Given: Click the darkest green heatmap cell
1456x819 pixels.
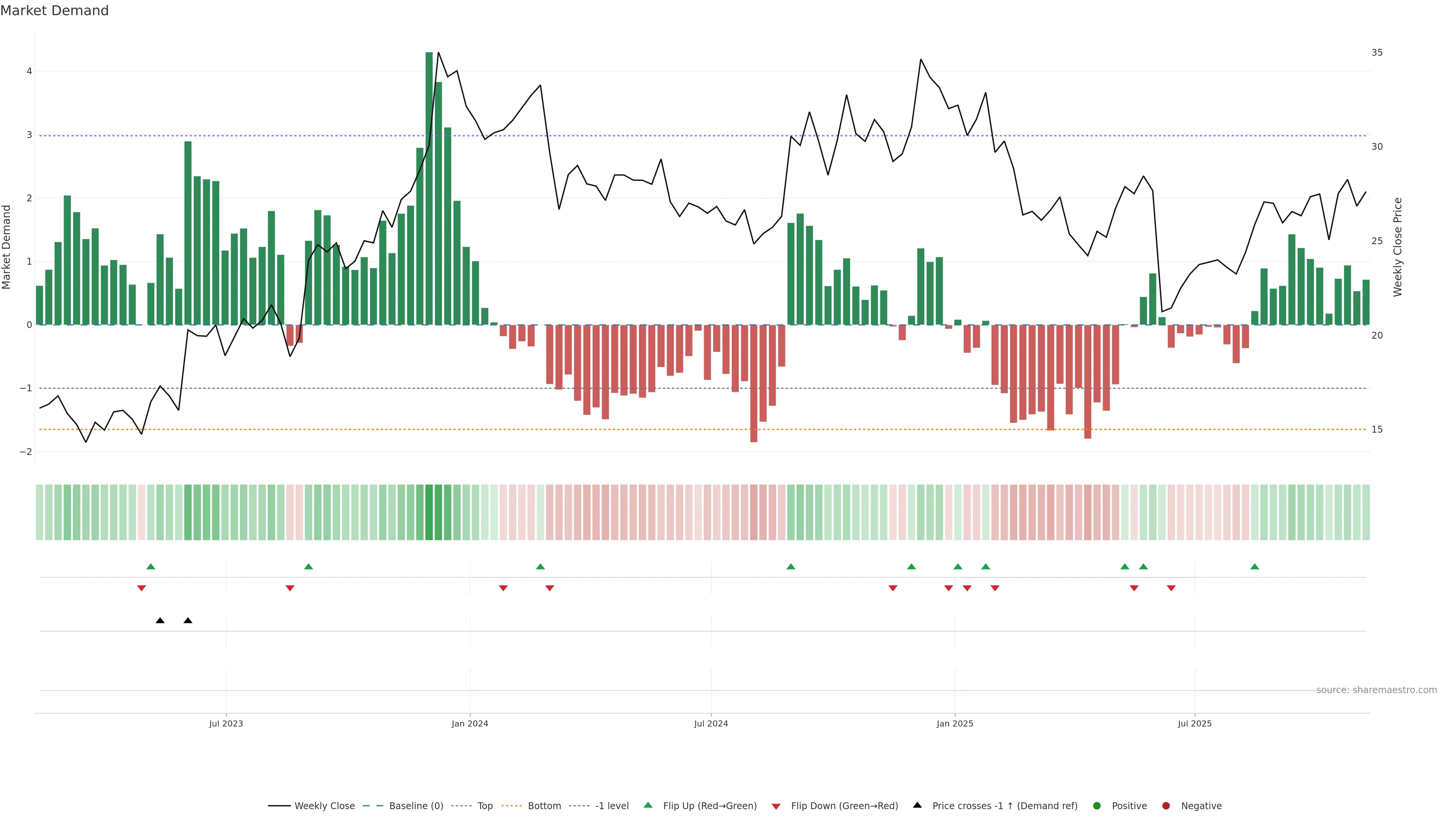Looking at the screenshot, I should pos(429,512).
